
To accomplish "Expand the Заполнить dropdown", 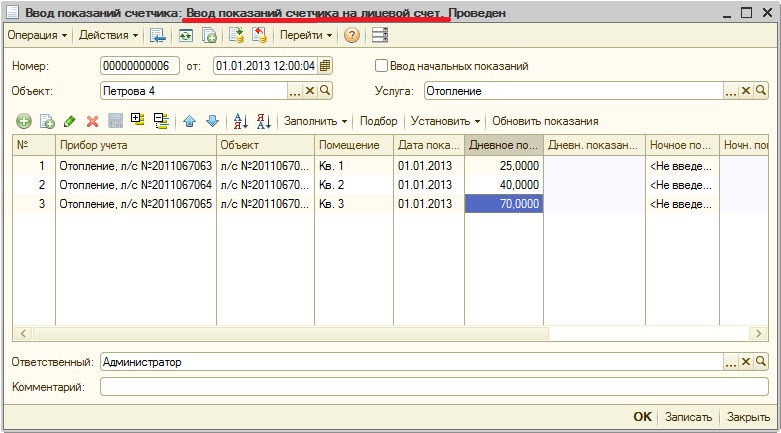I will (x=316, y=121).
